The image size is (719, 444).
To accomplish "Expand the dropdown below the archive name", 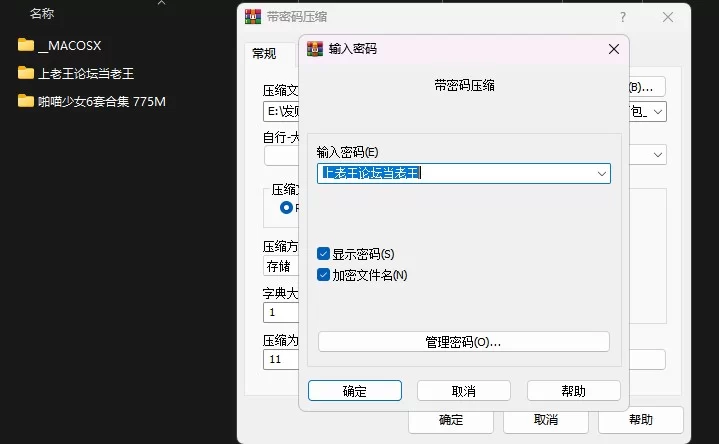I will (x=658, y=154).
